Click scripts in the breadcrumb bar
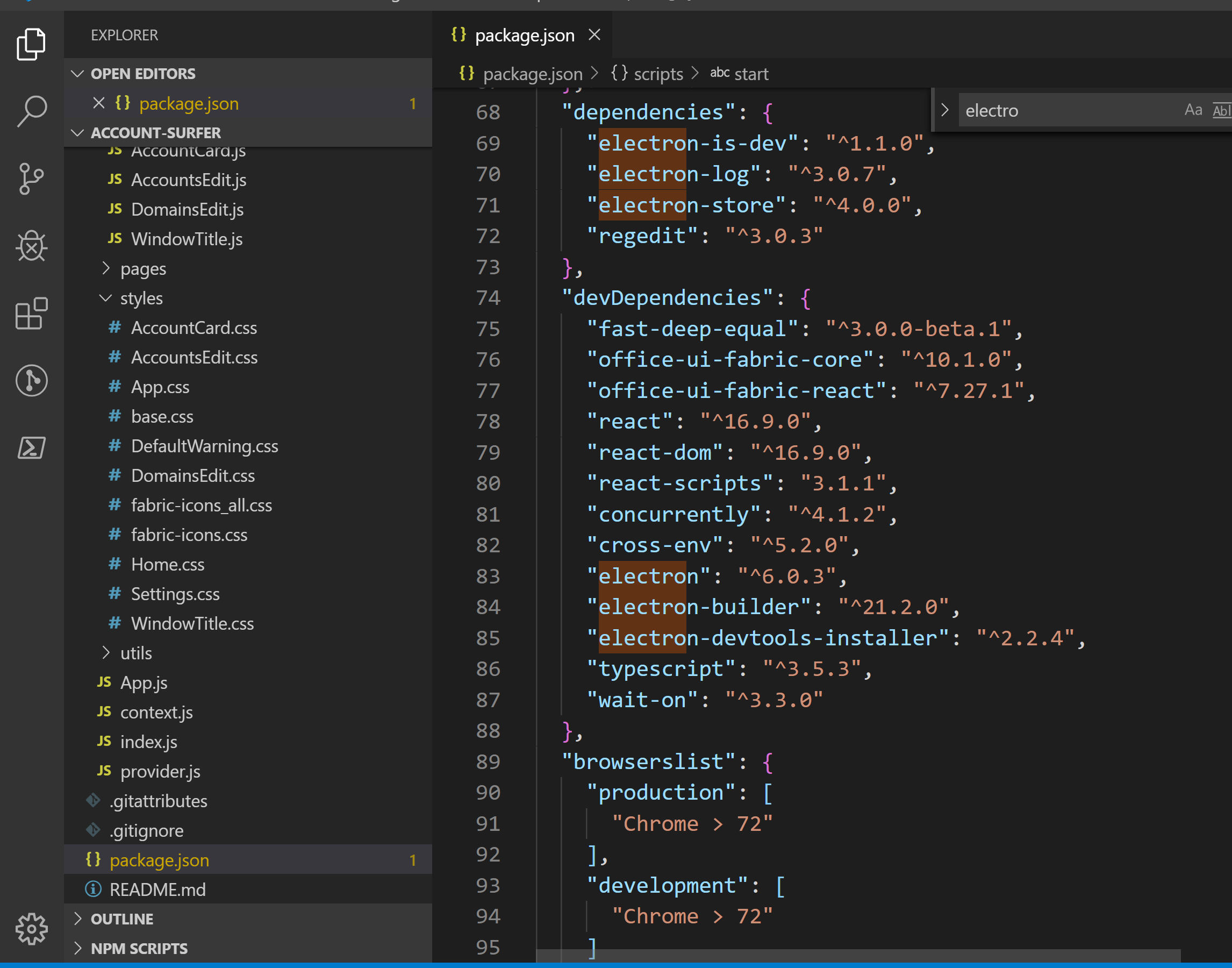 [x=657, y=74]
